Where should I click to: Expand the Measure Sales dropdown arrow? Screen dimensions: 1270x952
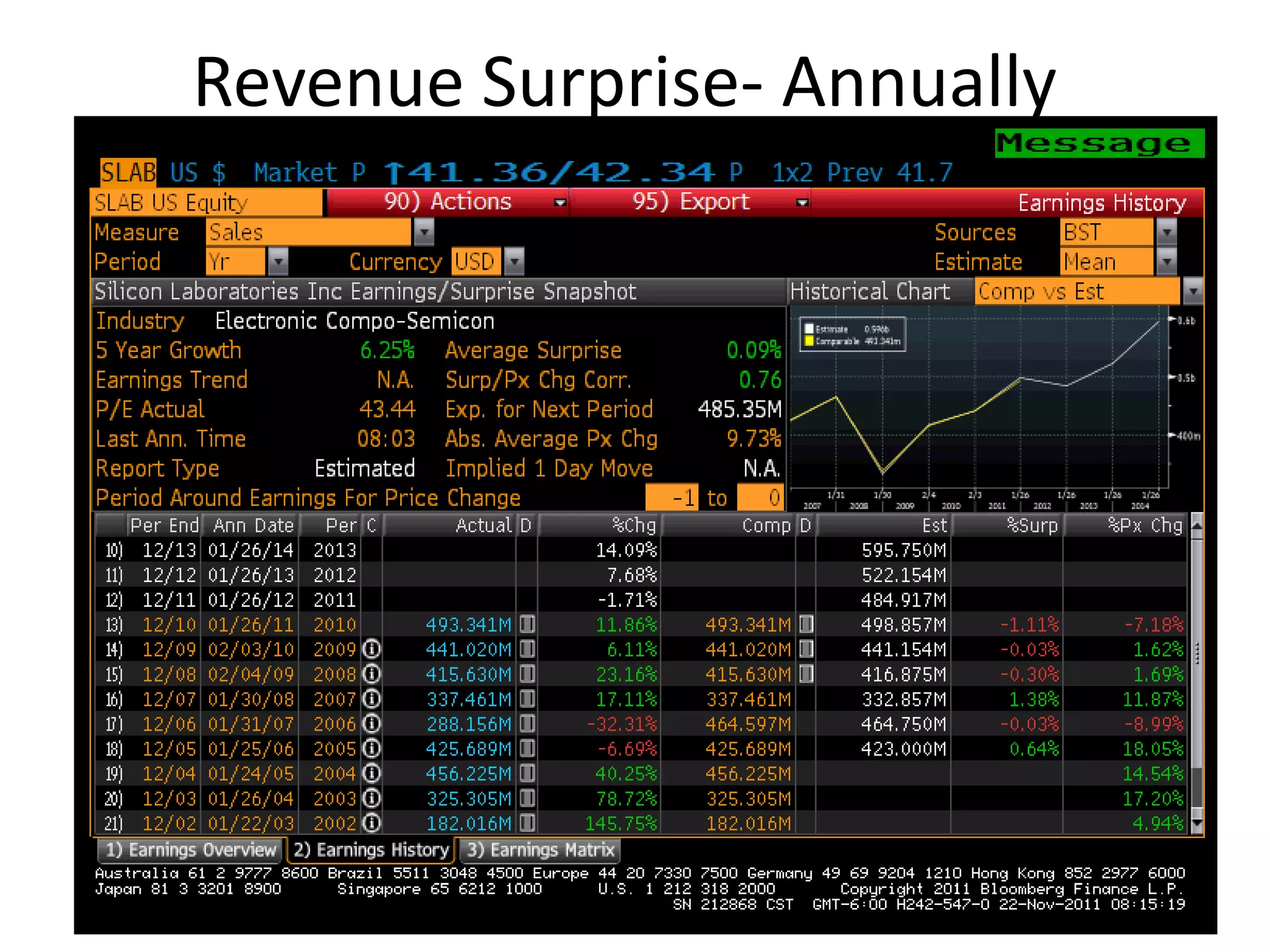[x=424, y=232]
